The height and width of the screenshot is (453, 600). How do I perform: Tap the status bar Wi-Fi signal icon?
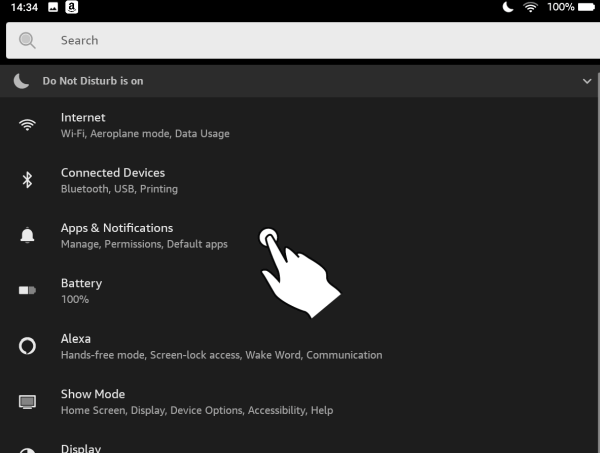coord(530,7)
